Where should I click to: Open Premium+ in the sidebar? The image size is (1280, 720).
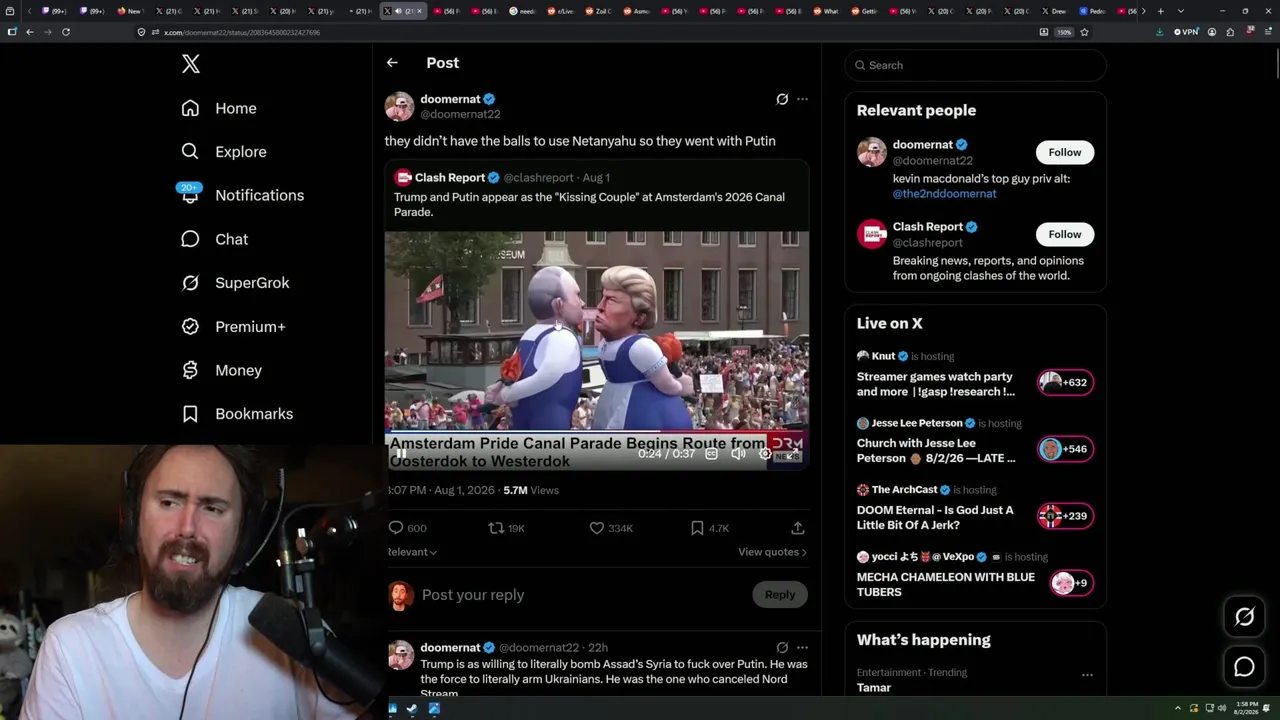click(x=233, y=326)
